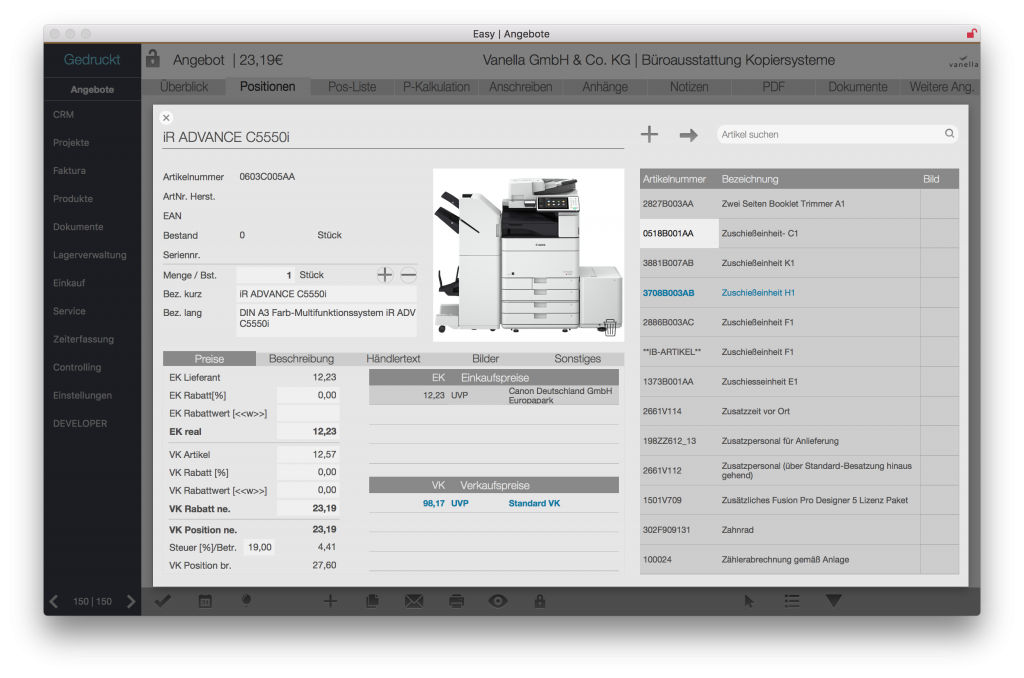Select the cursor pointer icon in bottom toolbar
Screen dimensions: 1024x678
[x=749, y=601]
